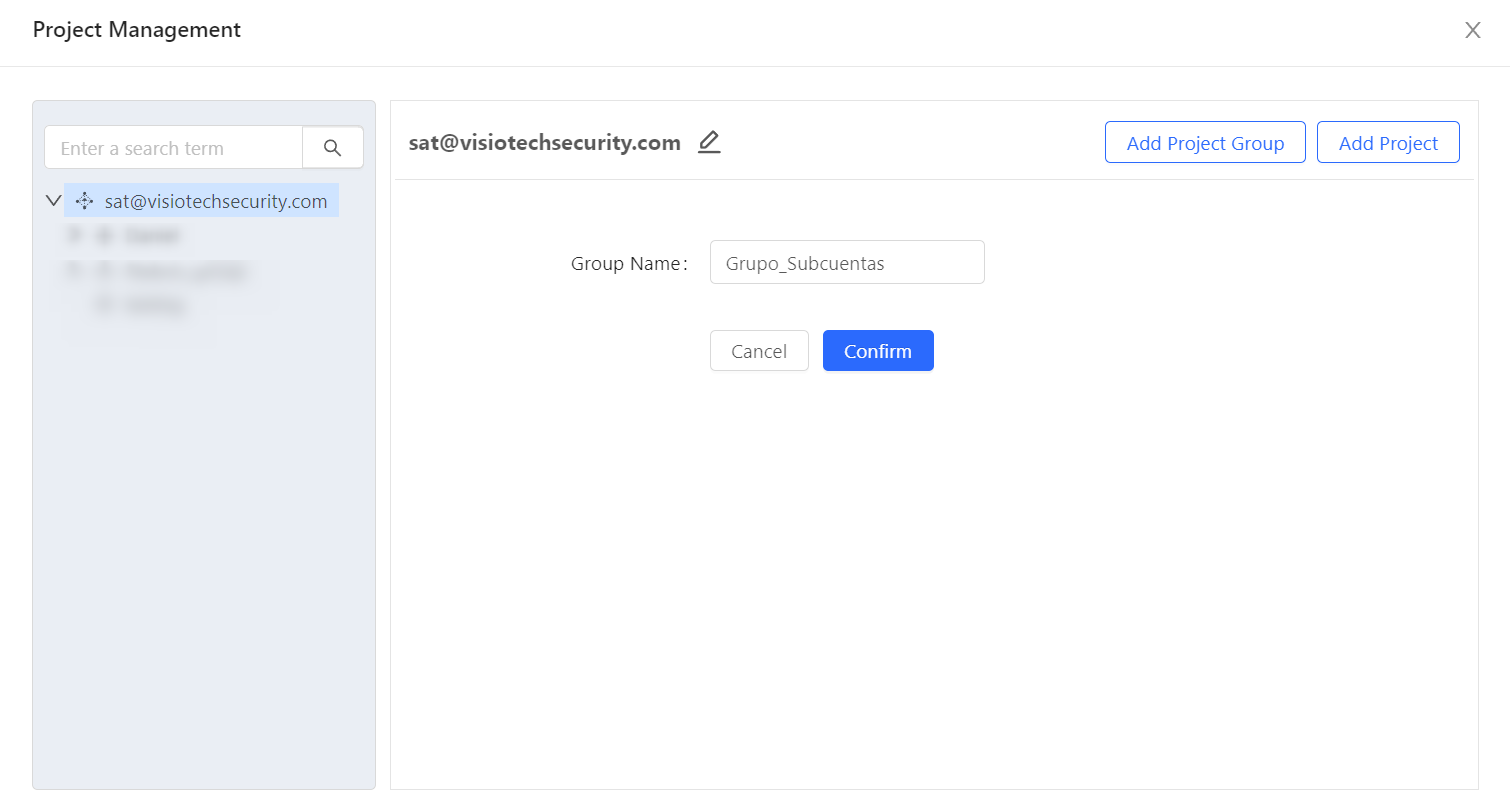Screen dimensions: 1510x811
Task: Expand the first blurred child group arrow
Action: coord(74,236)
